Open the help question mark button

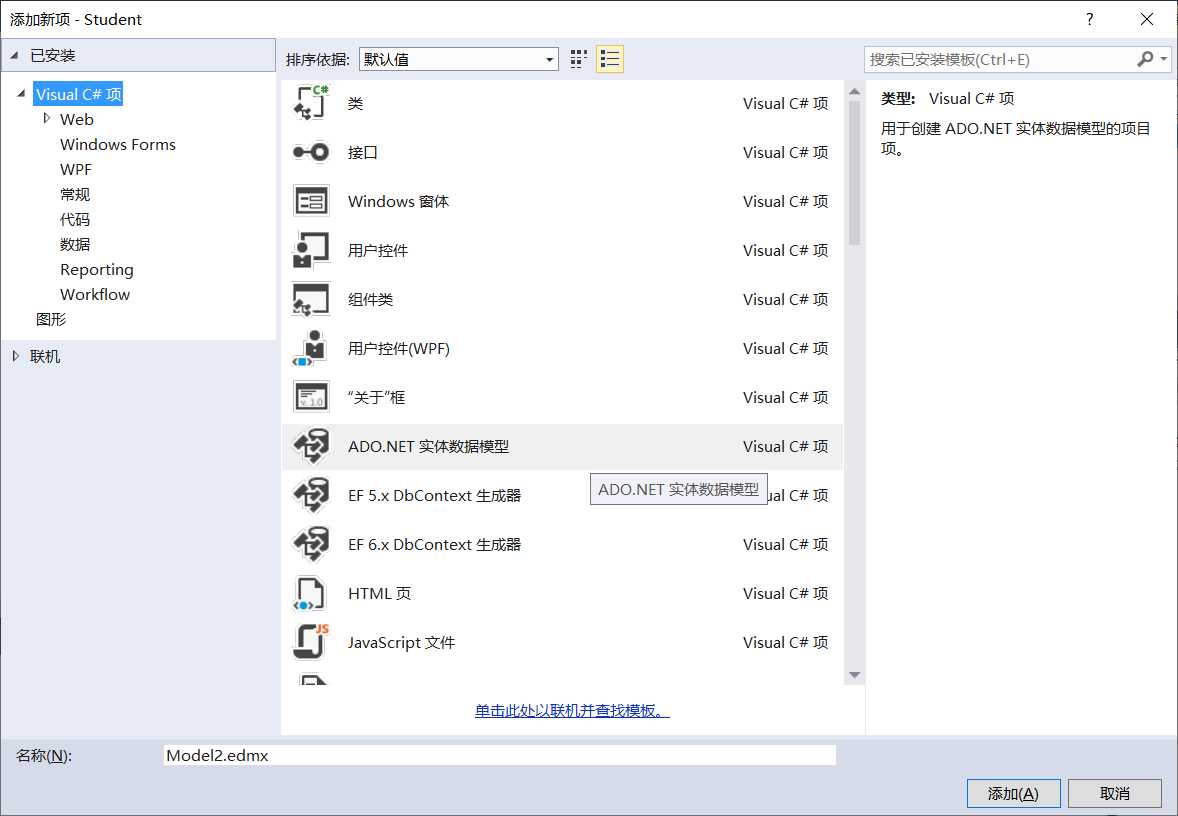[x=1089, y=20]
